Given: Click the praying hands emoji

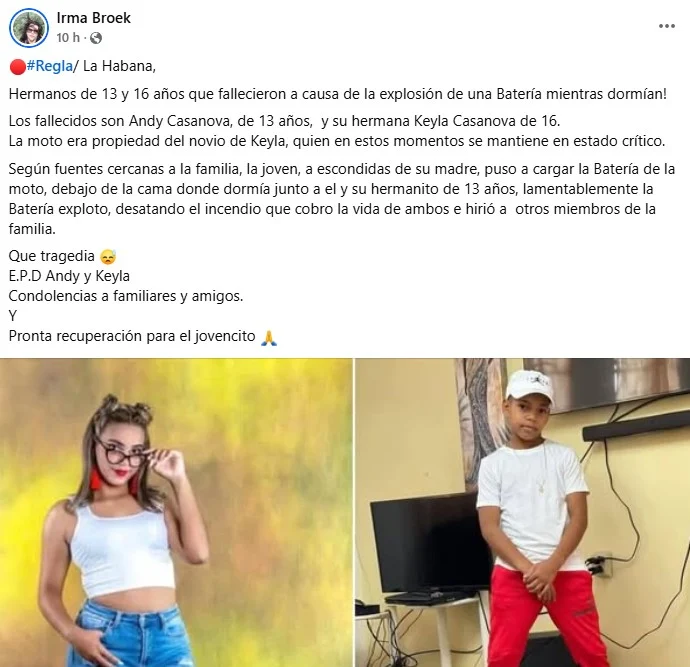Looking at the screenshot, I should tap(269, 337).
